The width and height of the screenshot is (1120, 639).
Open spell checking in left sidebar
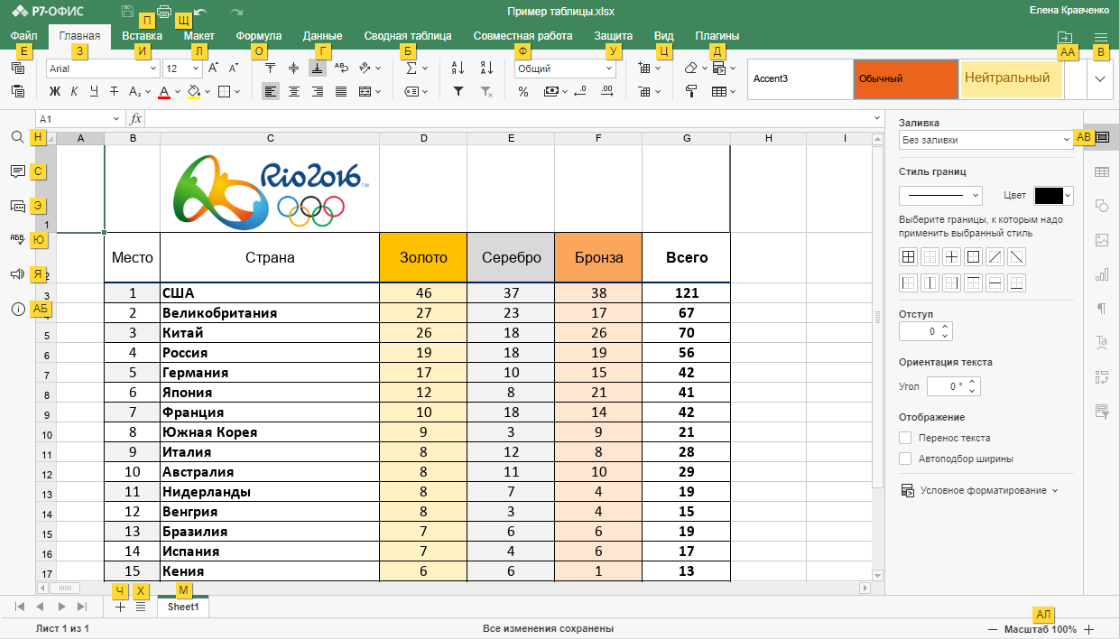(x=18, y=240)
